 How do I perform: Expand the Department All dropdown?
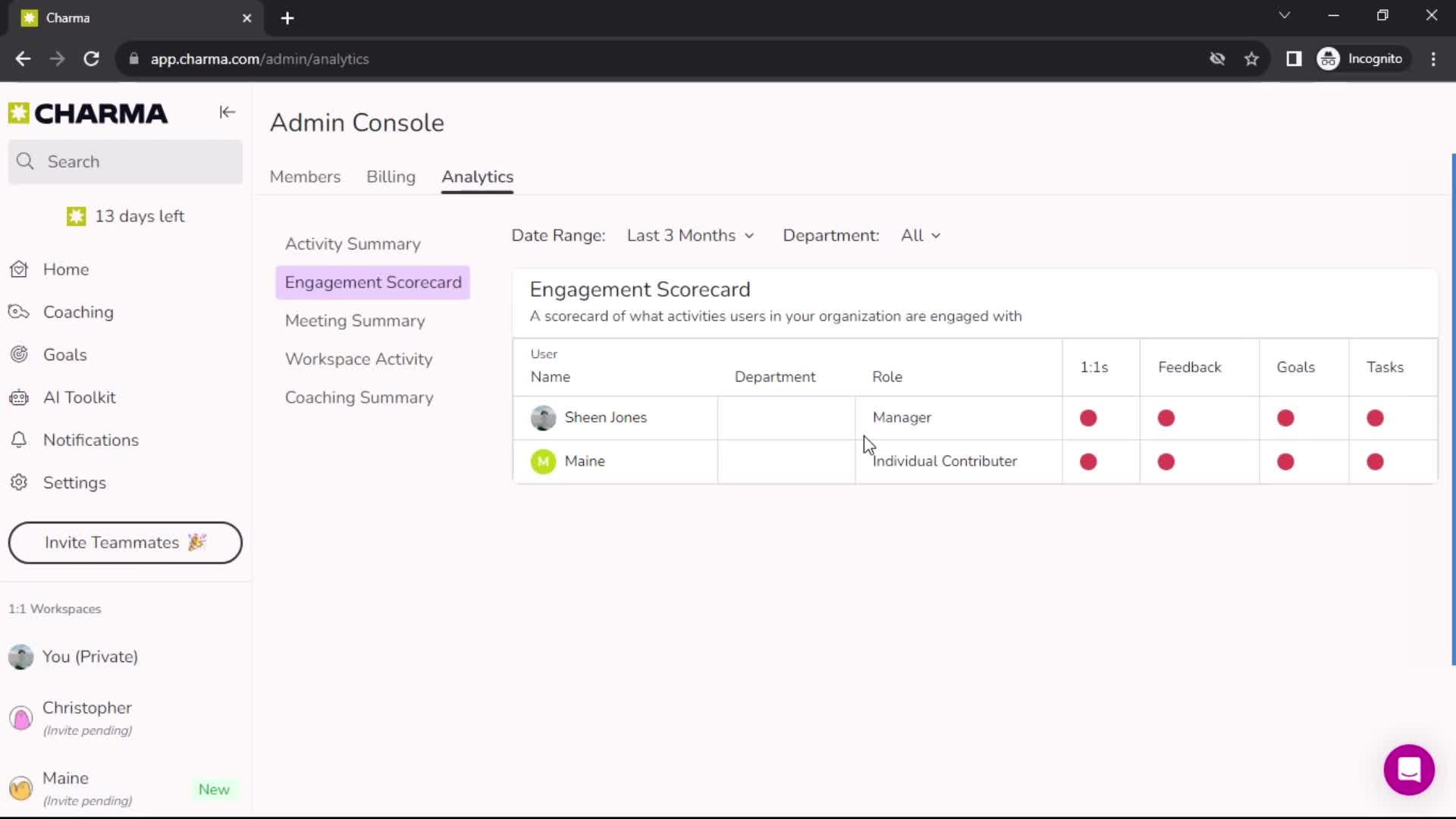[x=919, y=235]
